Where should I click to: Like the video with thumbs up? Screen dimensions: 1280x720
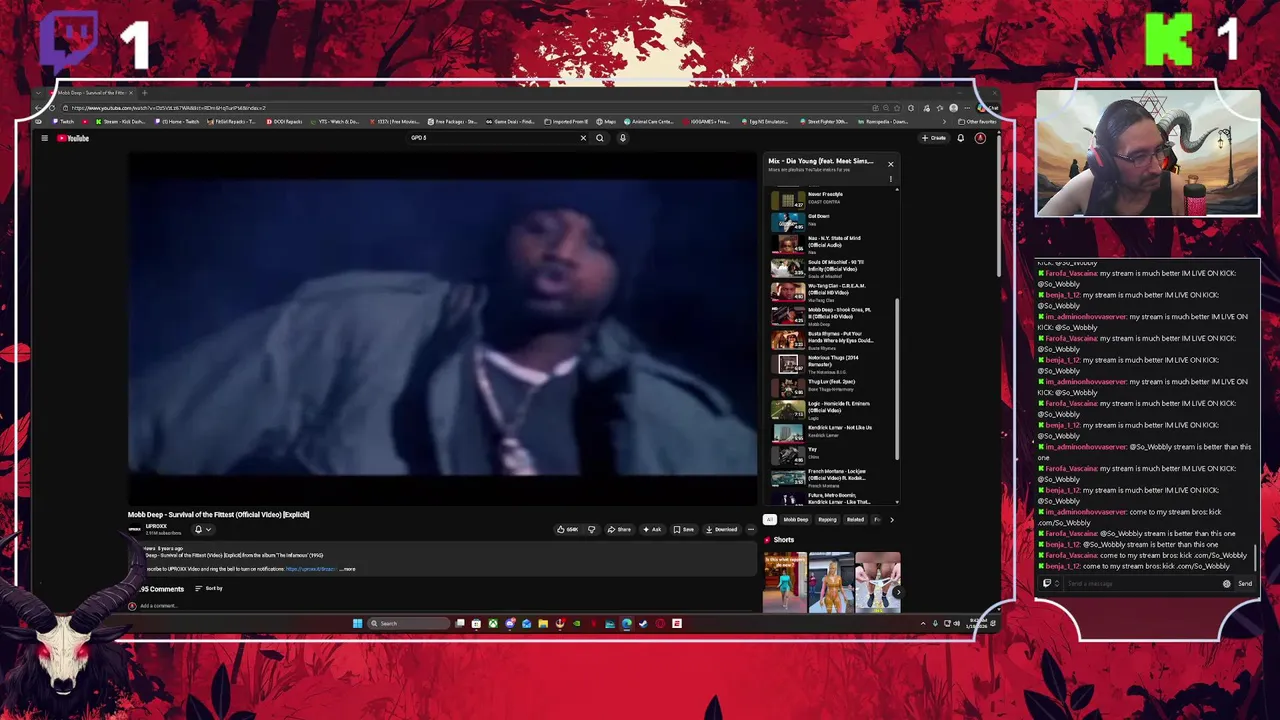[x=569, y=529]
